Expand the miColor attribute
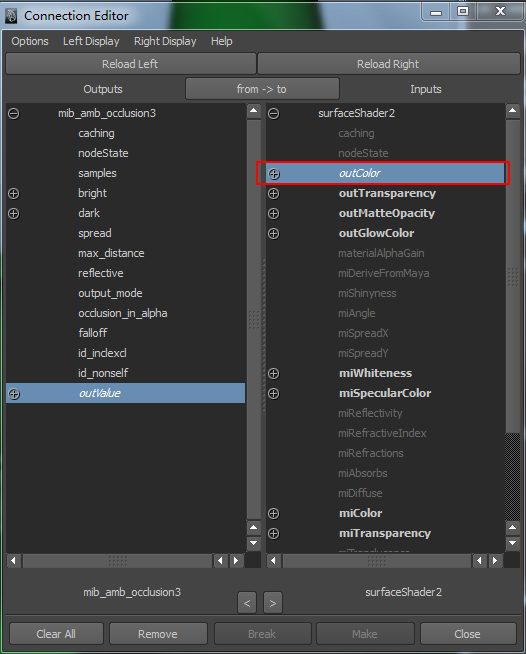 point(274,513)
